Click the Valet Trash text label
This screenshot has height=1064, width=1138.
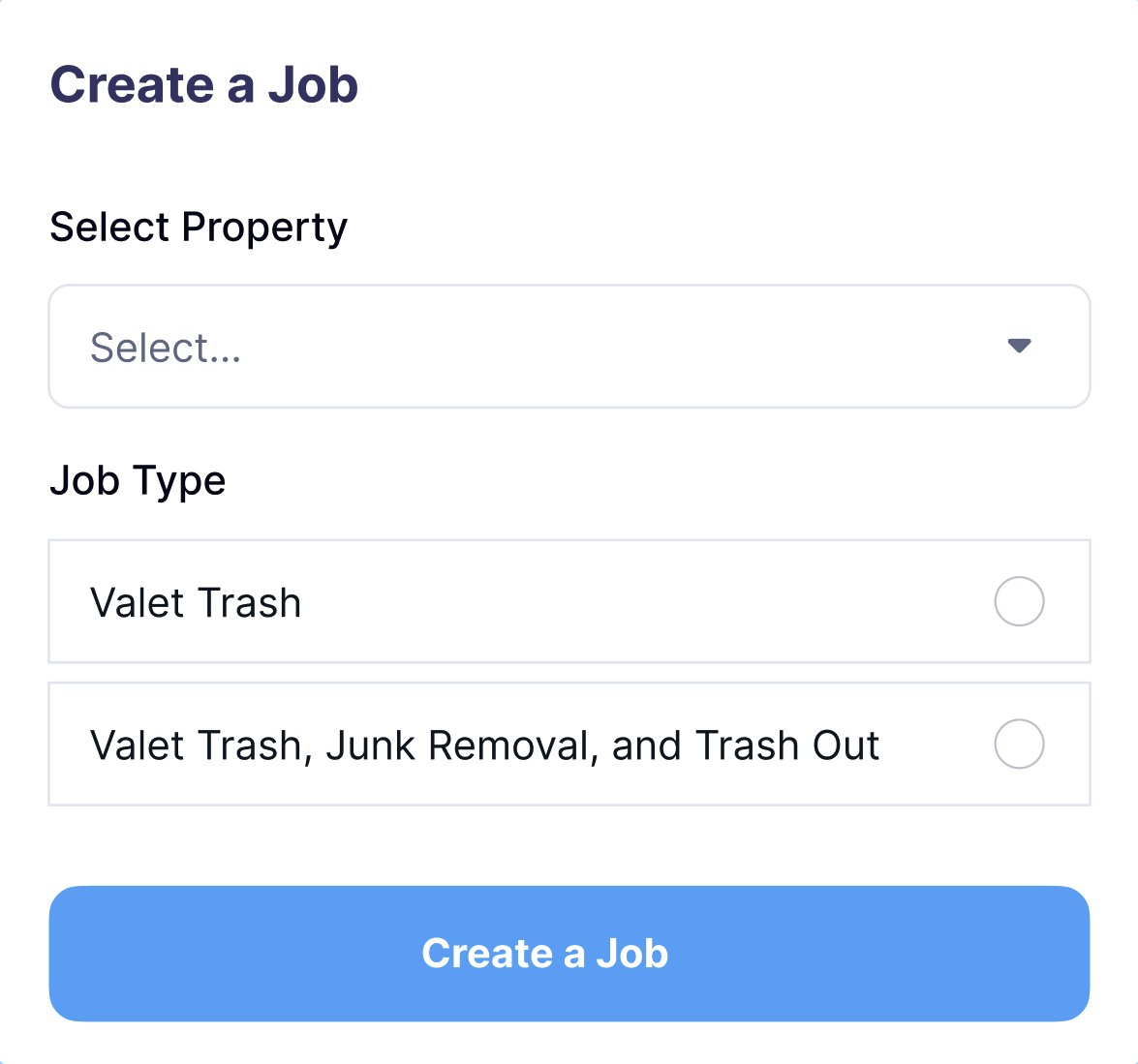195,601
